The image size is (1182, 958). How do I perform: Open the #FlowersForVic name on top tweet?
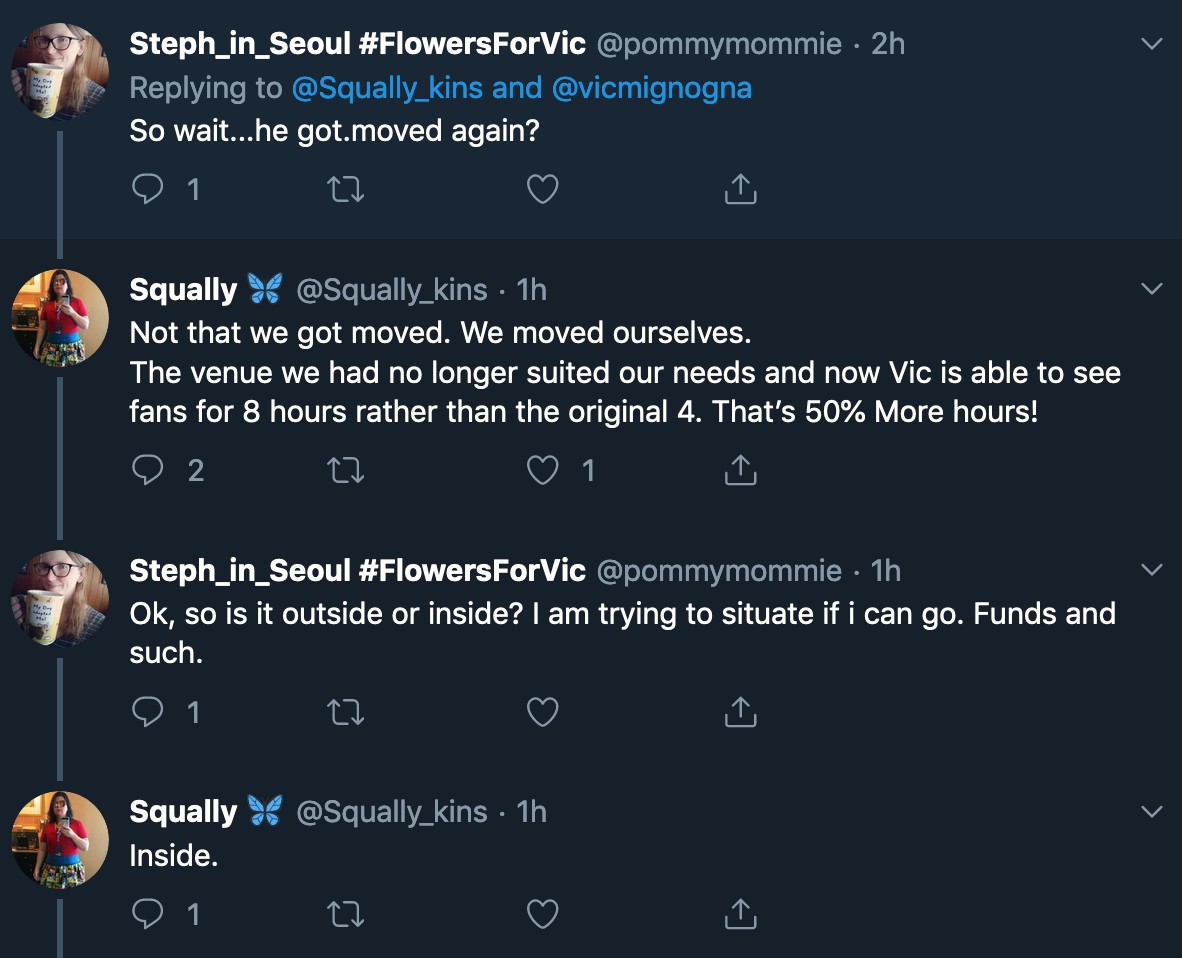472,44
